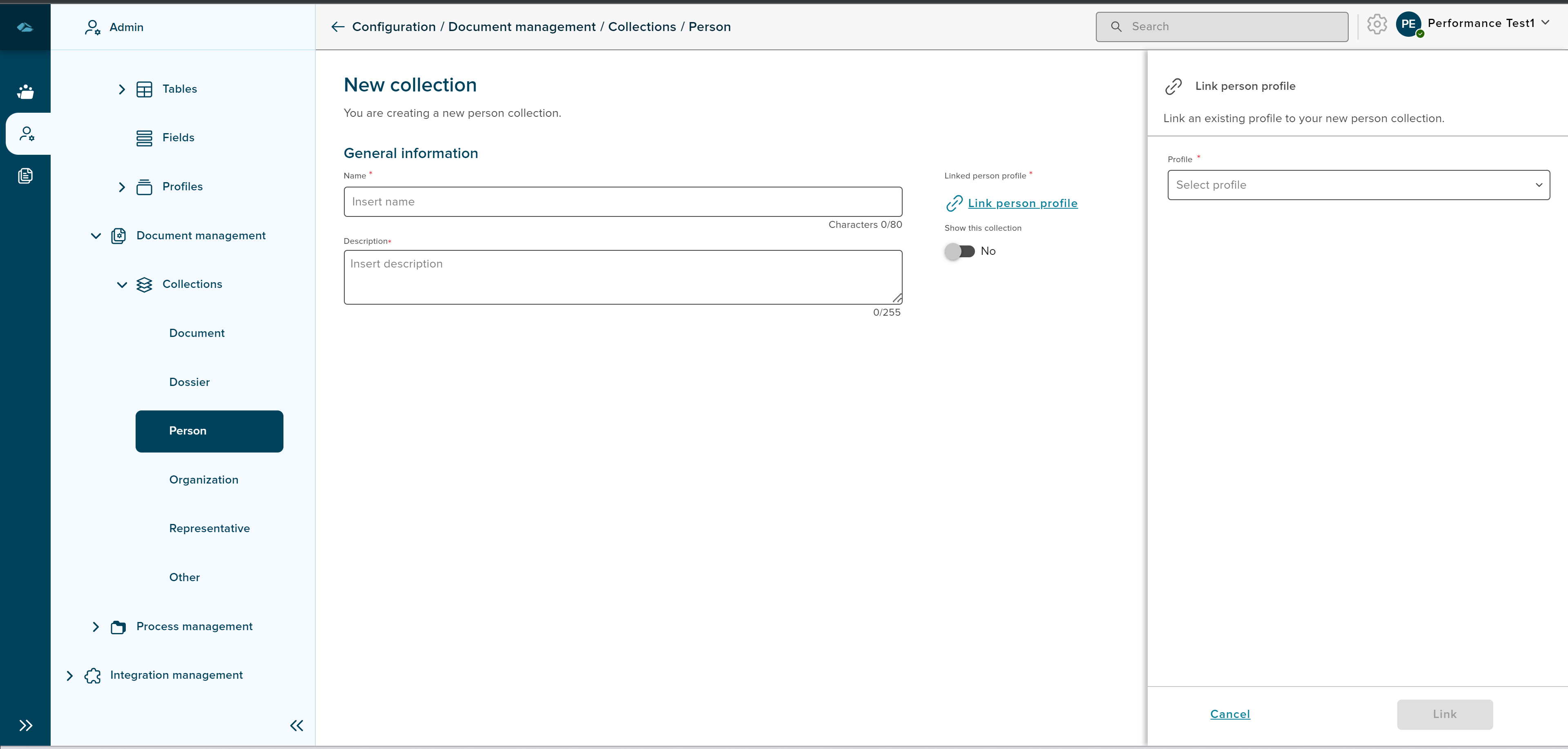The image size is (1568, 749).
Task: Expand the Tables tree node
Action: (122, 89)
